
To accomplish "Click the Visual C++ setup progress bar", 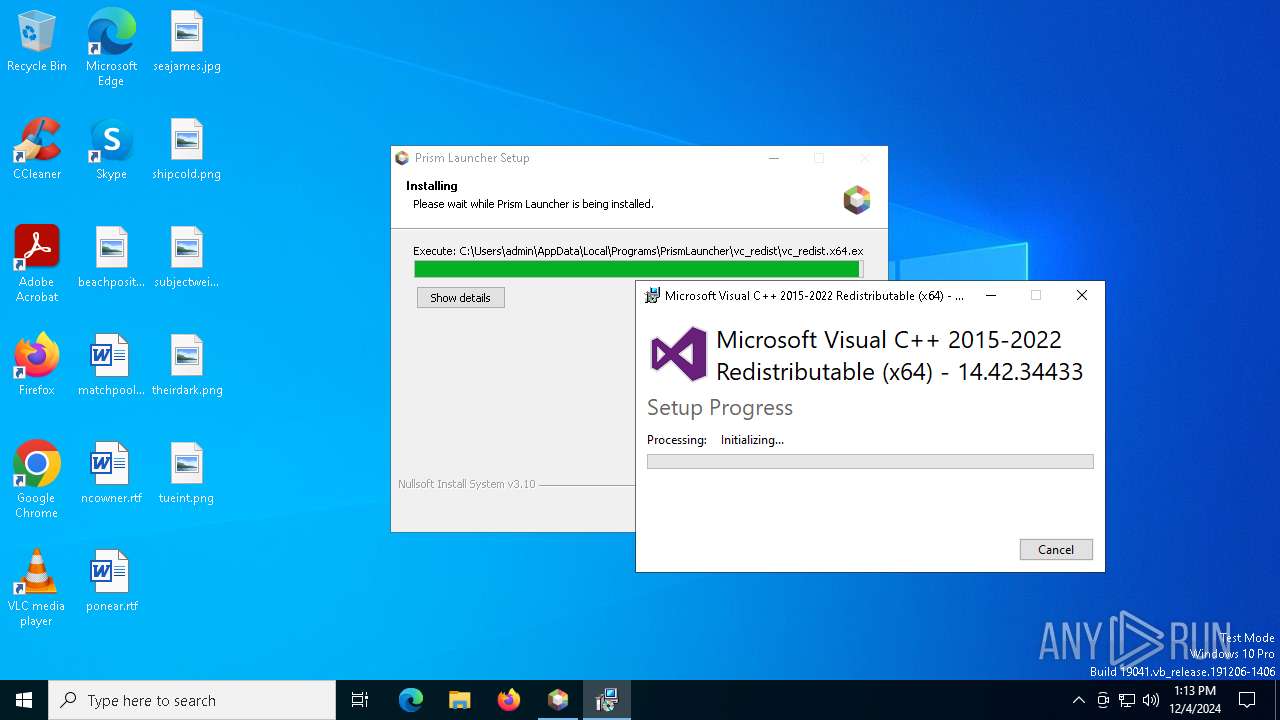I will coord(870,462).
